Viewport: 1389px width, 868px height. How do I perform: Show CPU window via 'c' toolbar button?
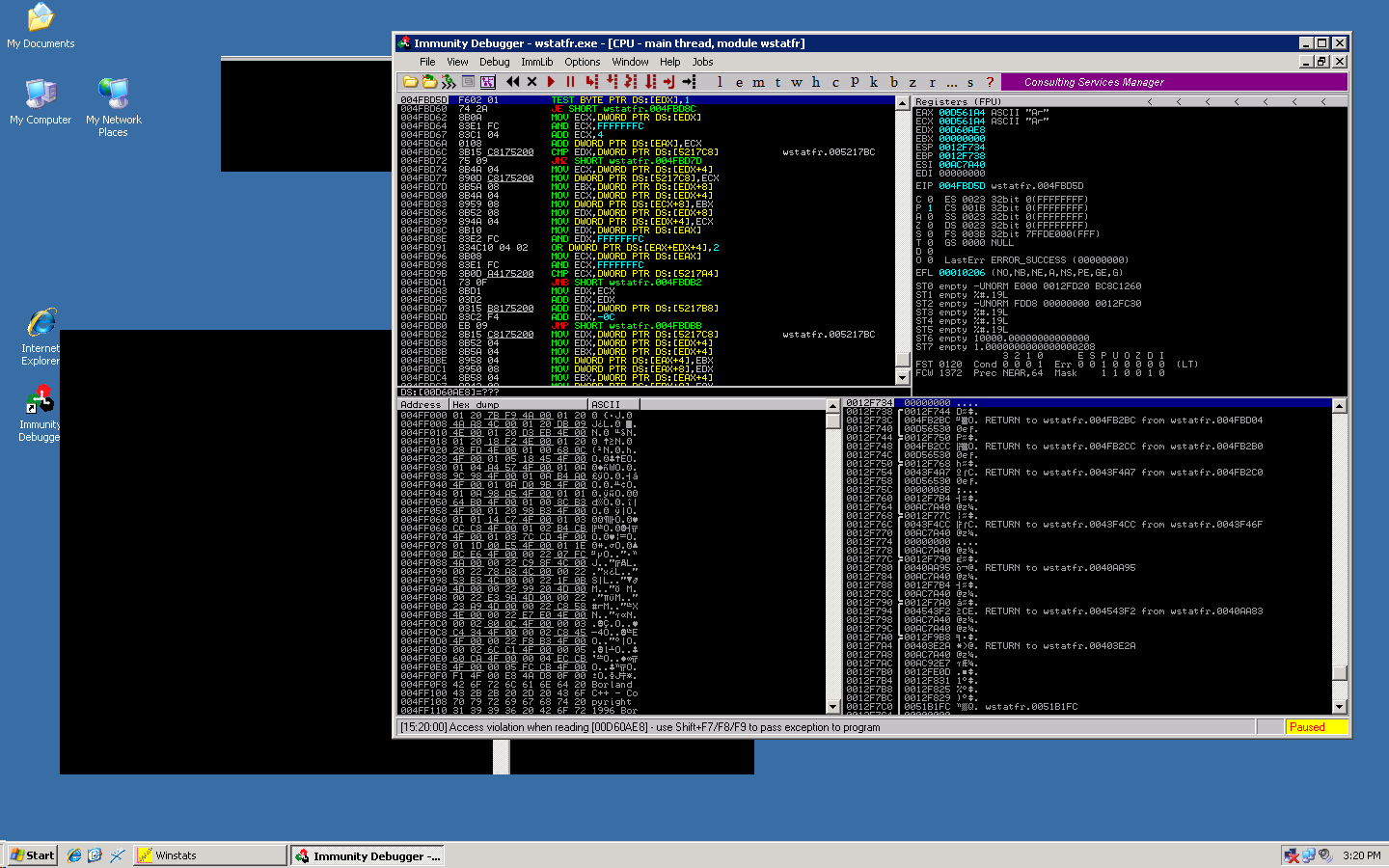835,82
